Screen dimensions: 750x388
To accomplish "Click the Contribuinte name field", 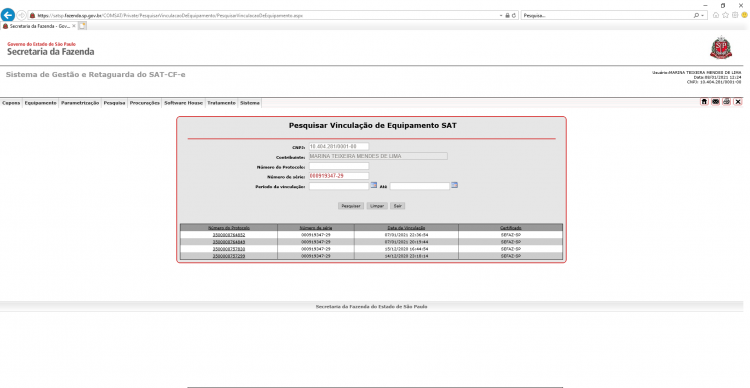I will 378,156.
